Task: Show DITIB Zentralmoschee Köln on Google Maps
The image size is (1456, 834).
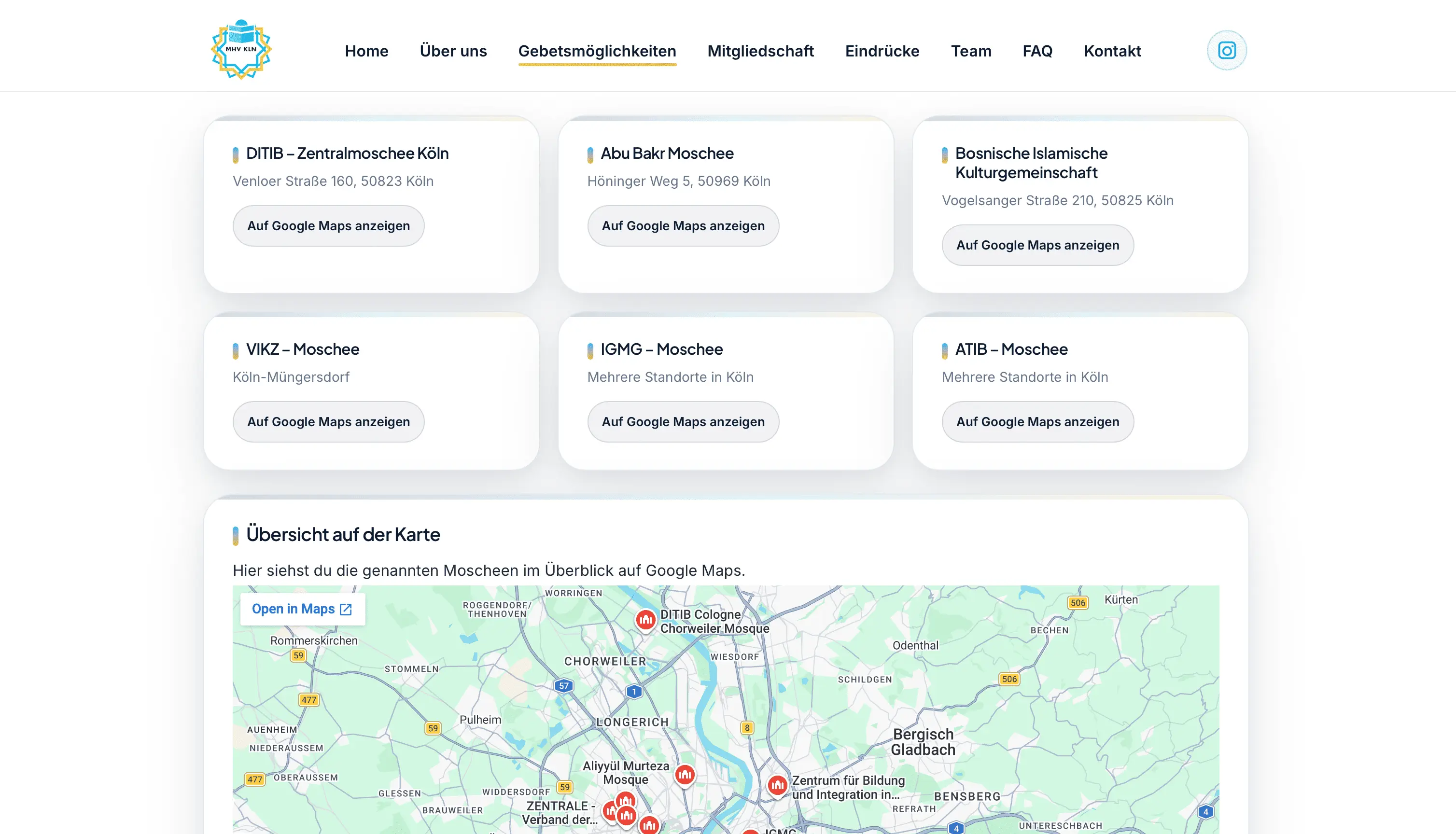Action: click(328, 226)
